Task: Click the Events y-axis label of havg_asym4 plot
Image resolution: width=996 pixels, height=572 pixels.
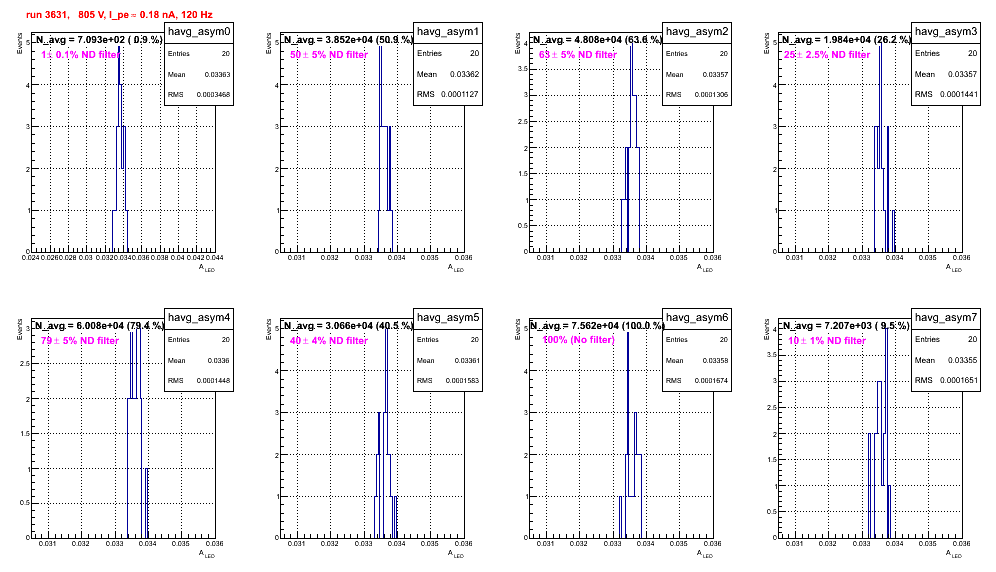Action: (20, 329)
